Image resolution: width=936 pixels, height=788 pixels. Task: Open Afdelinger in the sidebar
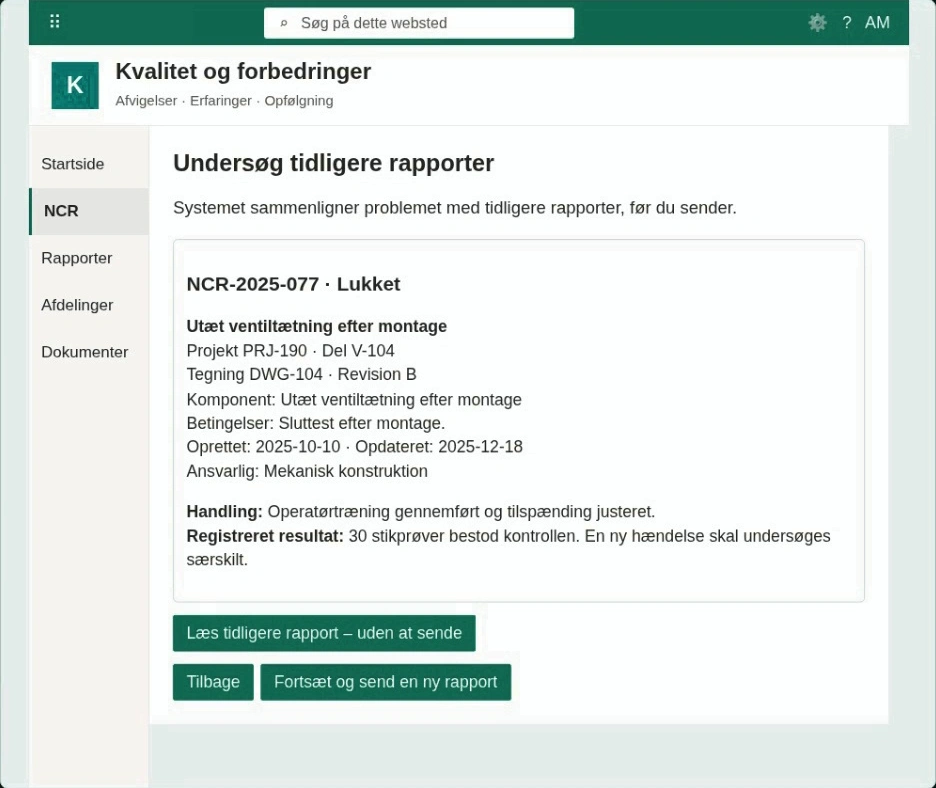(89, 305)
